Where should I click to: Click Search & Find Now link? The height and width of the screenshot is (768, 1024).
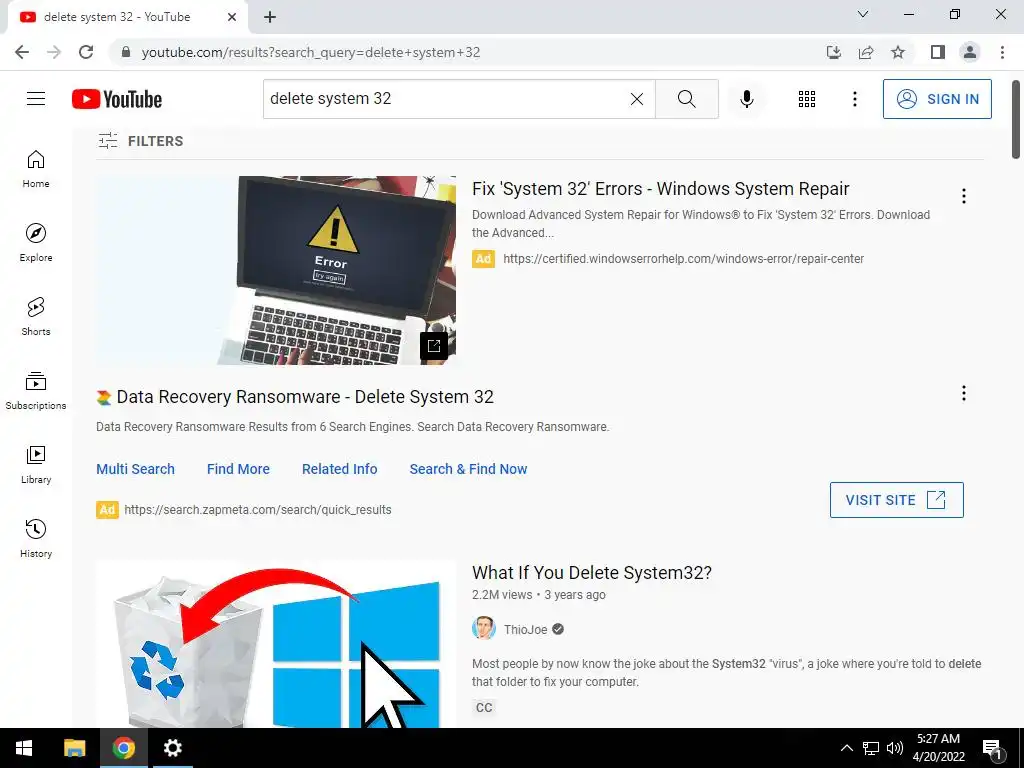pyautogui.click(x=468, y=469)
